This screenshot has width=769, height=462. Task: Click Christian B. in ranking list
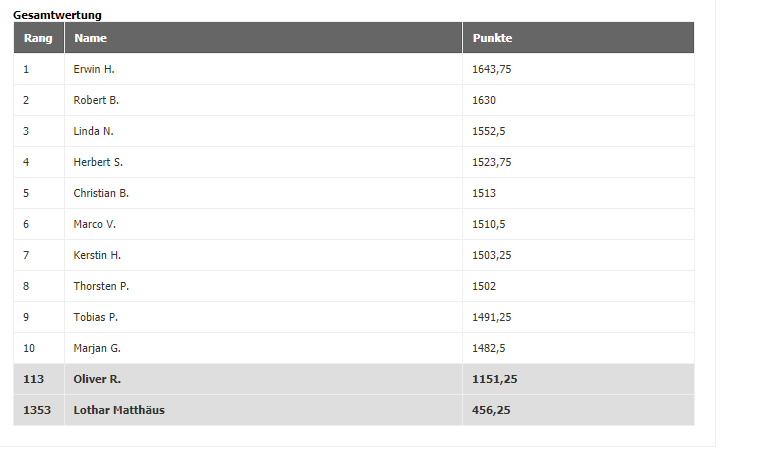101,193
